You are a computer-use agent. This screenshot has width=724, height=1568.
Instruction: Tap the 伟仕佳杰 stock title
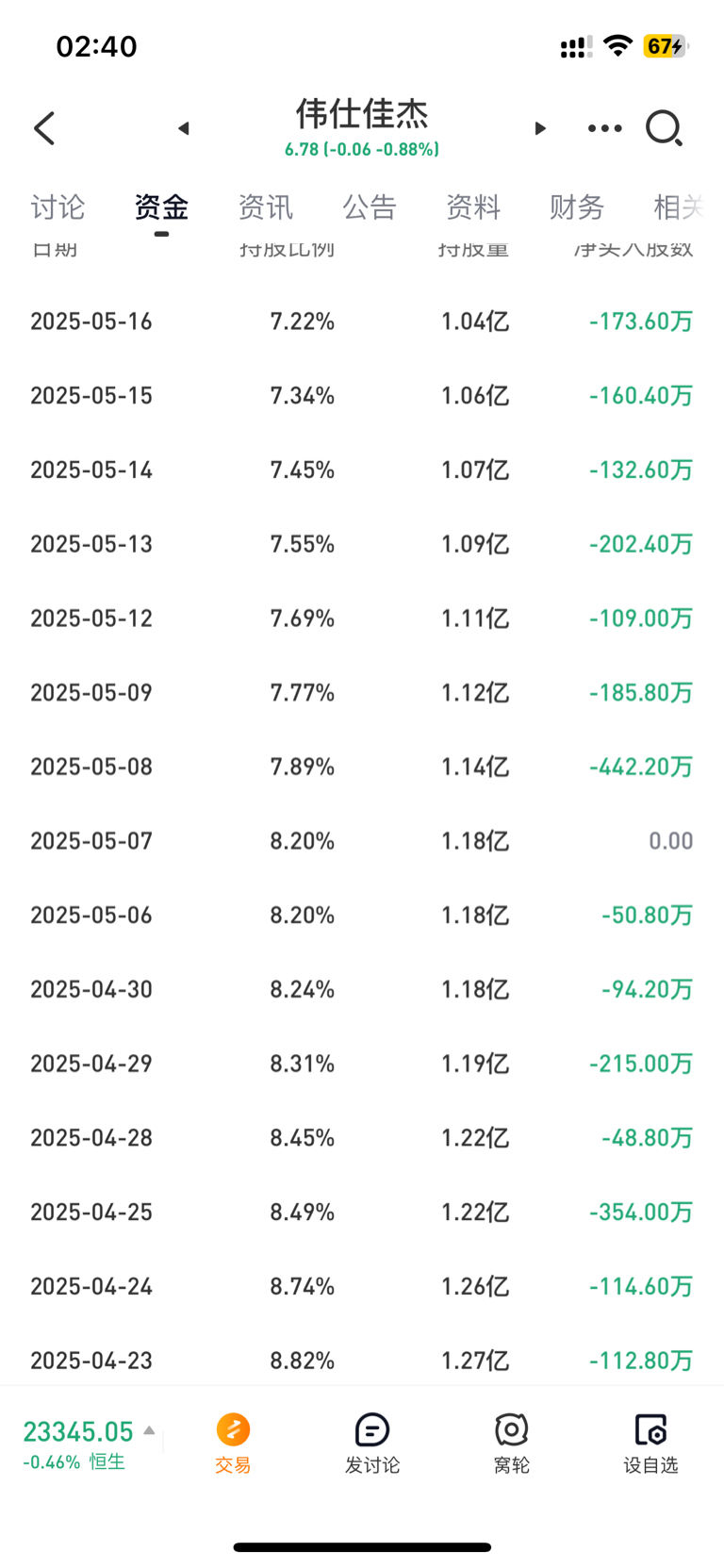tap(362, 113)
